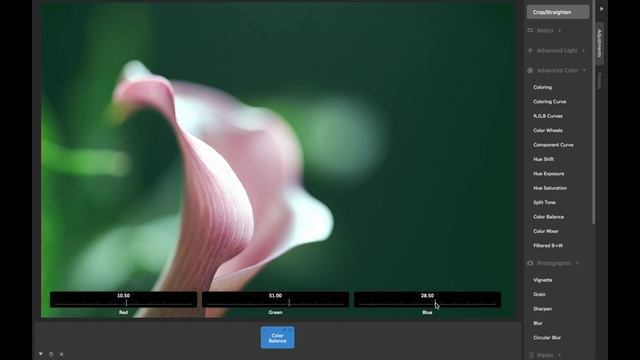Open the Split Tone adjustment
This screenshot has height=360, width=640.
544,202
